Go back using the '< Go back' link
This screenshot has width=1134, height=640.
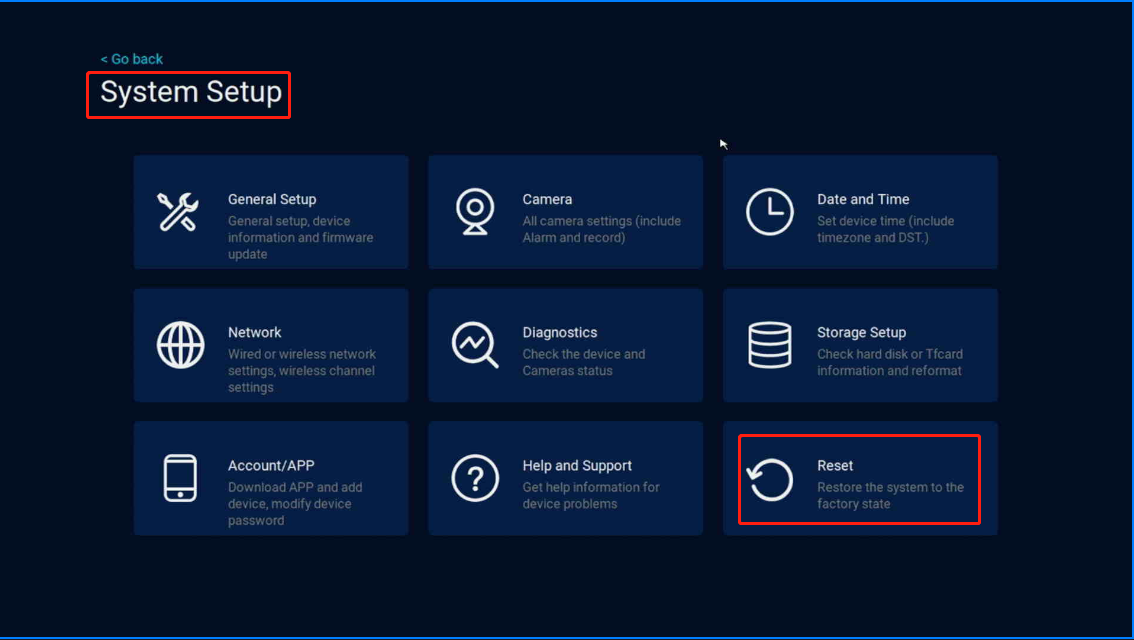[132, 59]
